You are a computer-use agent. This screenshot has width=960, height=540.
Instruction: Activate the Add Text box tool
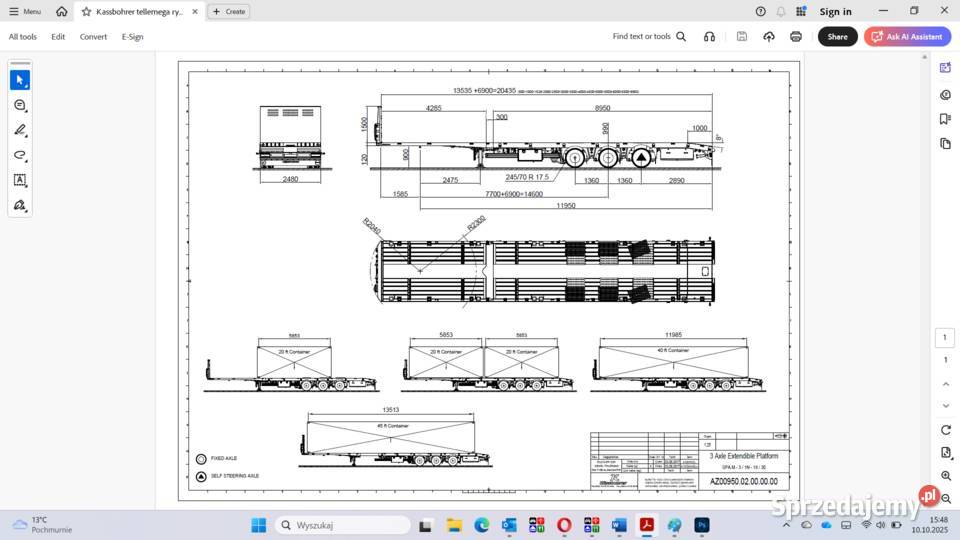(x=20, y=180)
